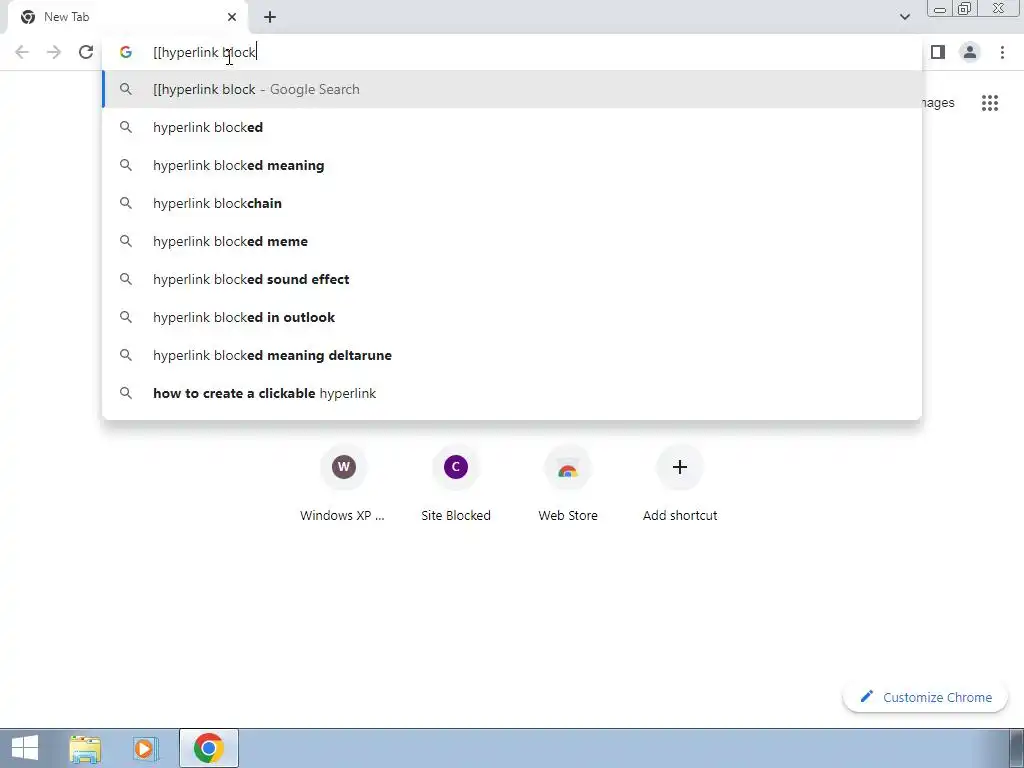The height and width of the screenshot is (768, 1024).
Task: Open the side panel icon
Action: coord(938,52)
